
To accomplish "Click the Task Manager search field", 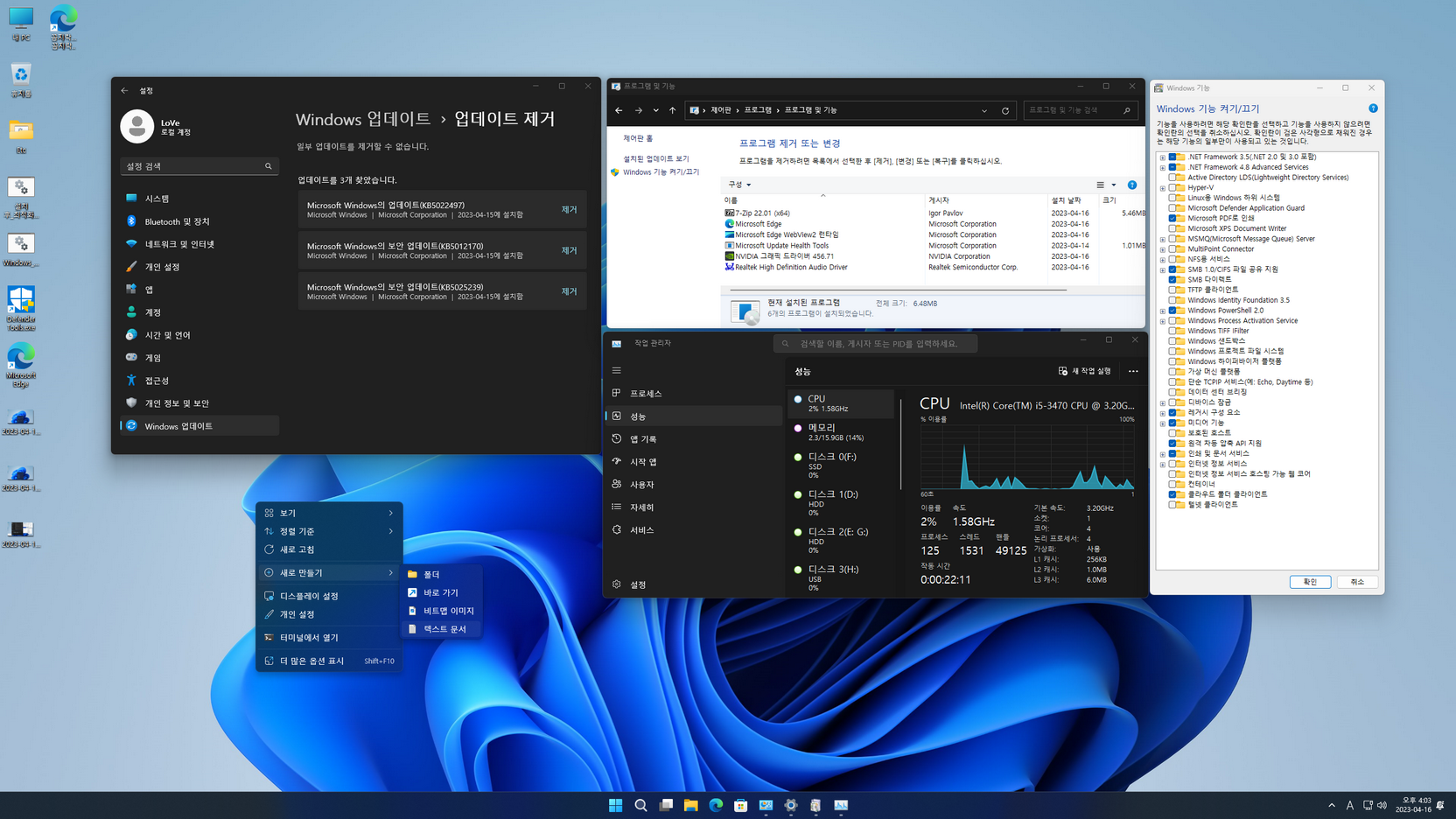I will pyautogui.click(x=875, y=344).
